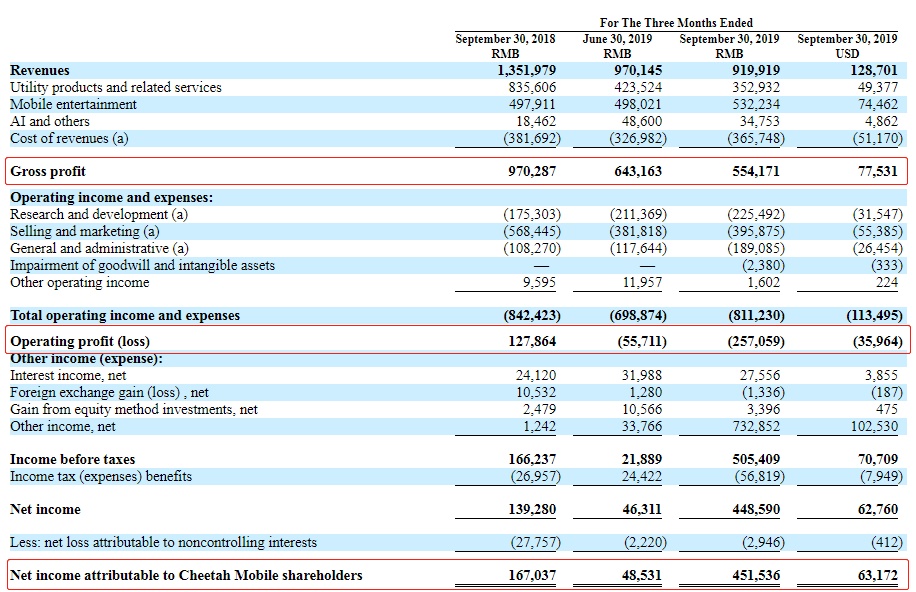Click 'Selling and marketing (a)' label
Image resolution: width=916 pixels, height=592 pixels.
pos(85,231)
